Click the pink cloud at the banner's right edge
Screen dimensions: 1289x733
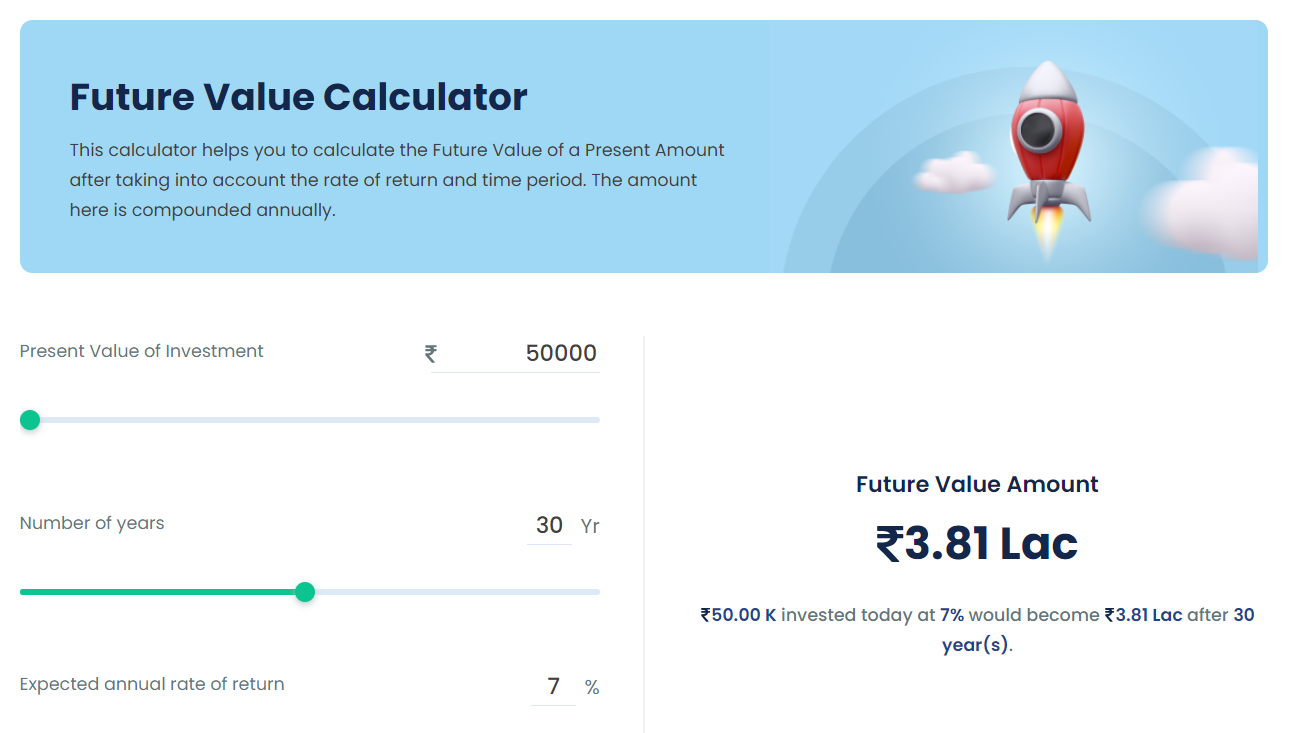click(1204, 200)
